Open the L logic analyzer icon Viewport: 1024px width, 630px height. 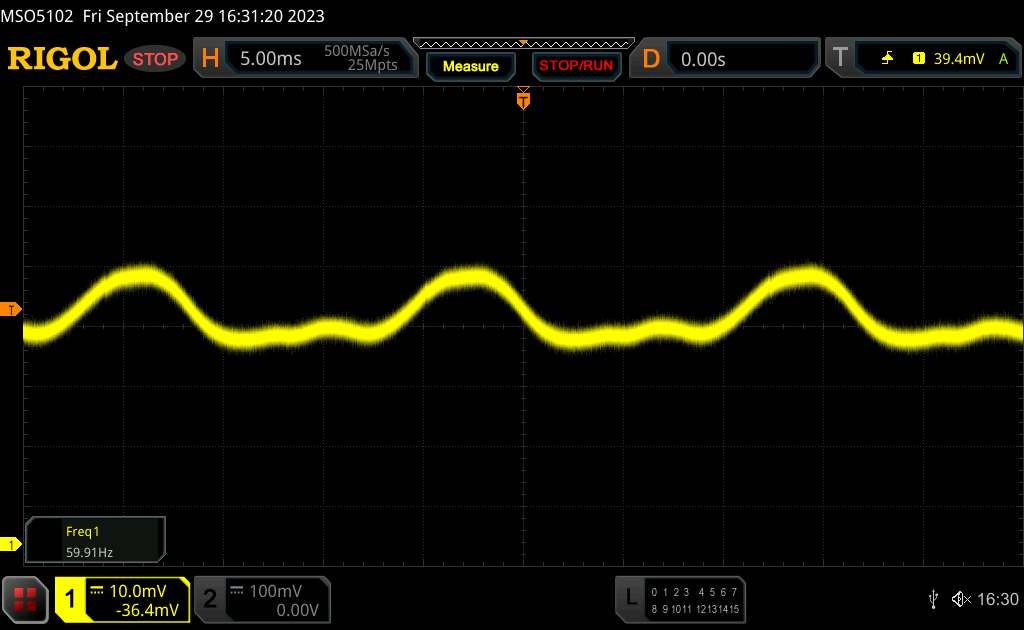[631, 598]
